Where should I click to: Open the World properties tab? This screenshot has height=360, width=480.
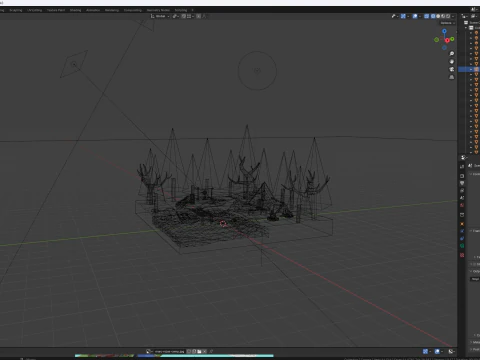point(462,205)
